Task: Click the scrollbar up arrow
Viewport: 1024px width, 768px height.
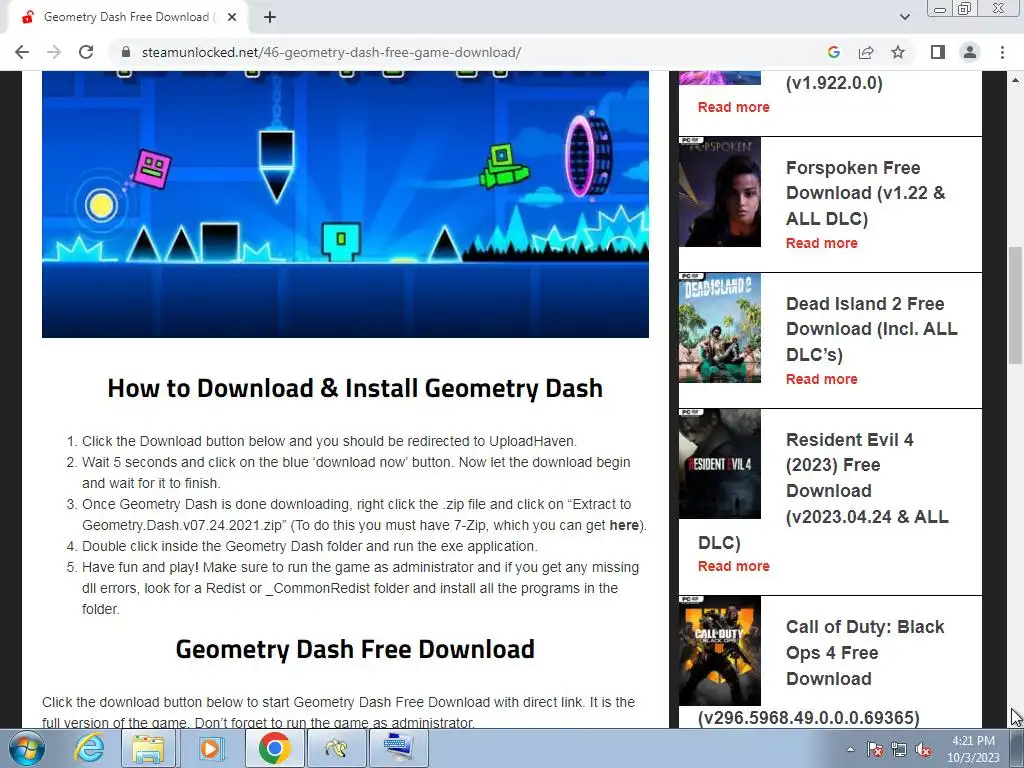Action: point(1015,80)
